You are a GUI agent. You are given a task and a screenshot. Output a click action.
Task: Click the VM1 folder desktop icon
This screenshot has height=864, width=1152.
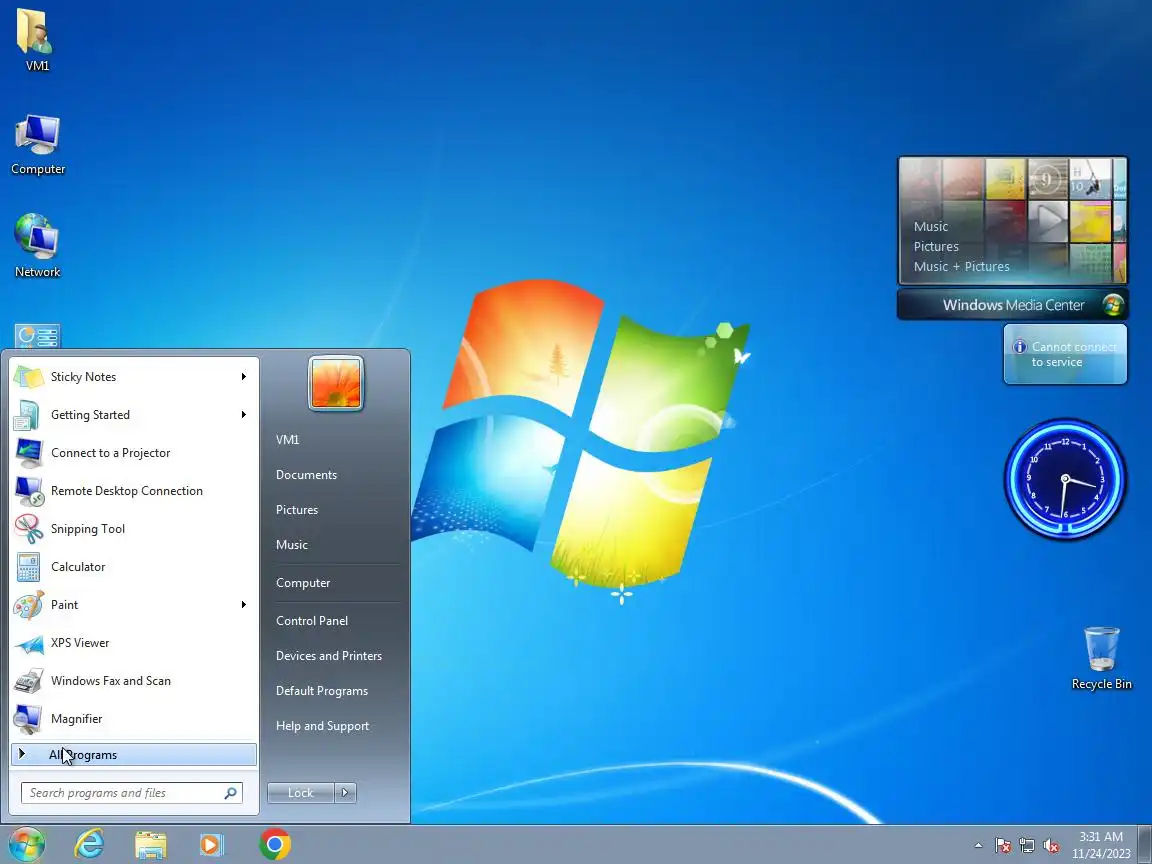click(x=37, y=38)
